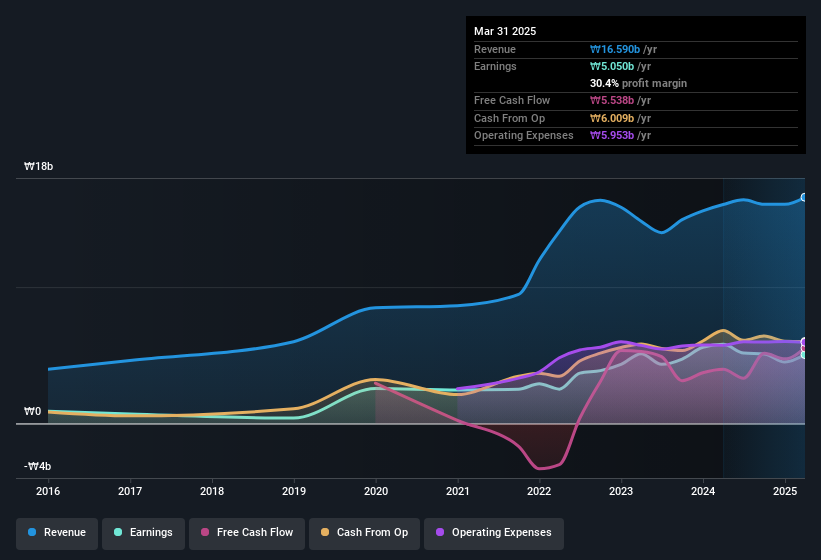Click the Operating Expenses tooltip label
The image size is (821, 560).
click(x=524, y=136)
